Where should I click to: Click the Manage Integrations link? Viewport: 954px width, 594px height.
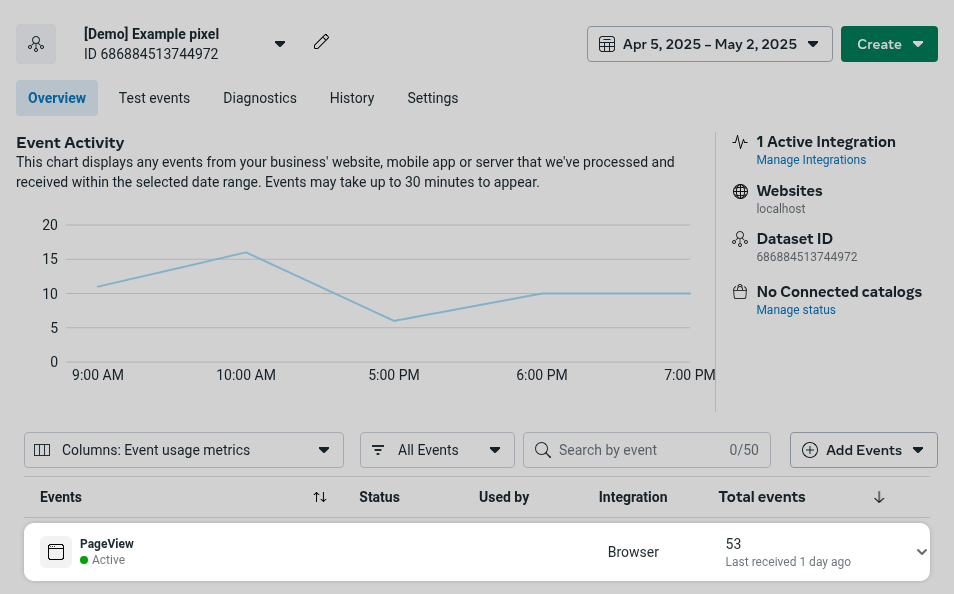(x=811, y=159)
